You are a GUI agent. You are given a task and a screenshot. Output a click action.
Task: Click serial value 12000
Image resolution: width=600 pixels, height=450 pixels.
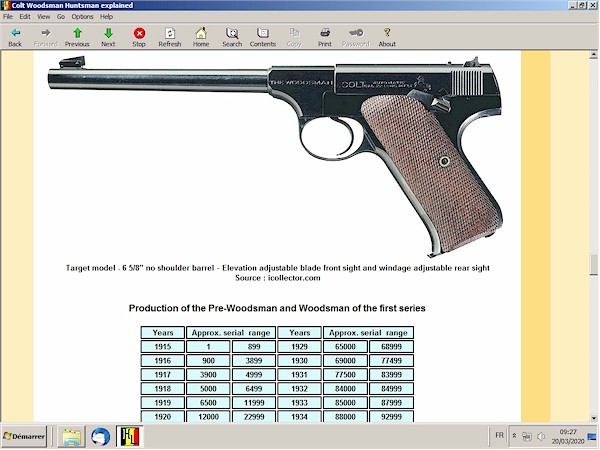[x=208, y=417]
